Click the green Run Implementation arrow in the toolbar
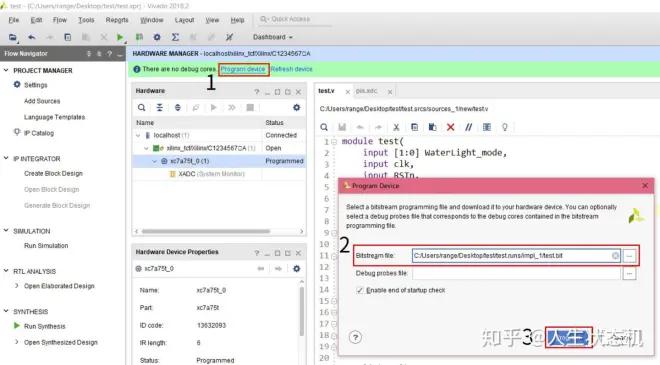Image resolution: width=660 pixels, height=365 pixels. 120,37
